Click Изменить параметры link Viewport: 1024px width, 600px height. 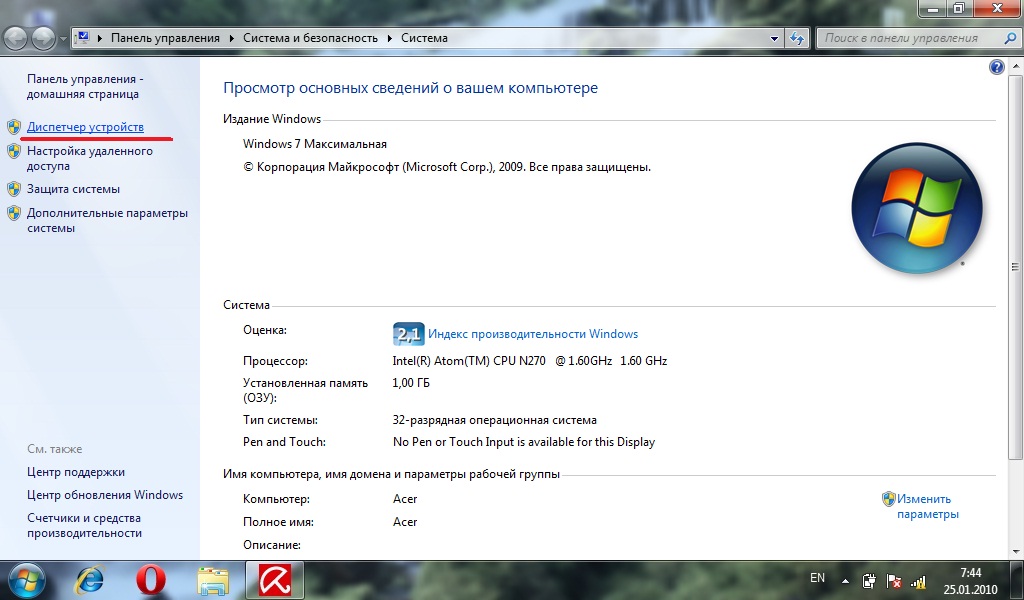tap(928, 507)
